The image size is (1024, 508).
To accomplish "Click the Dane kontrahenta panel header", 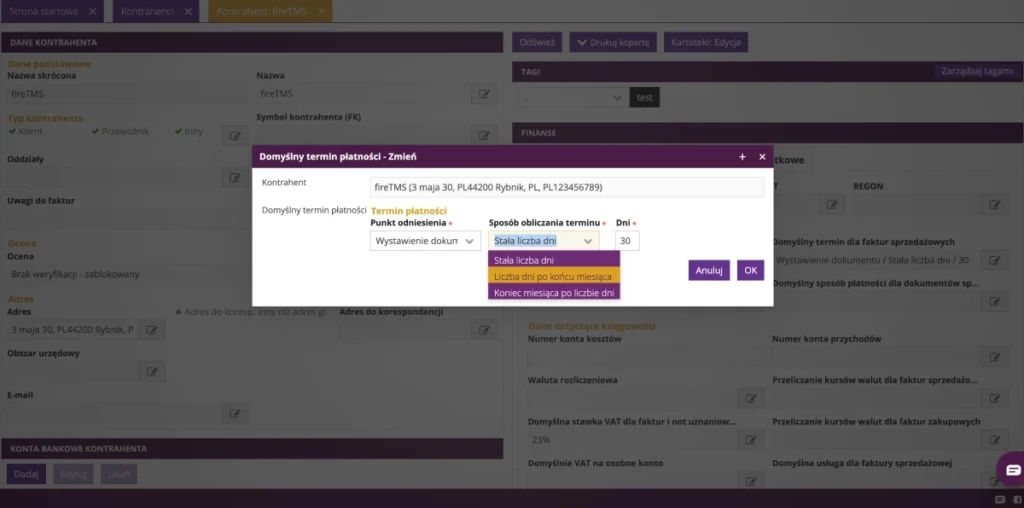I will [252, 42].
